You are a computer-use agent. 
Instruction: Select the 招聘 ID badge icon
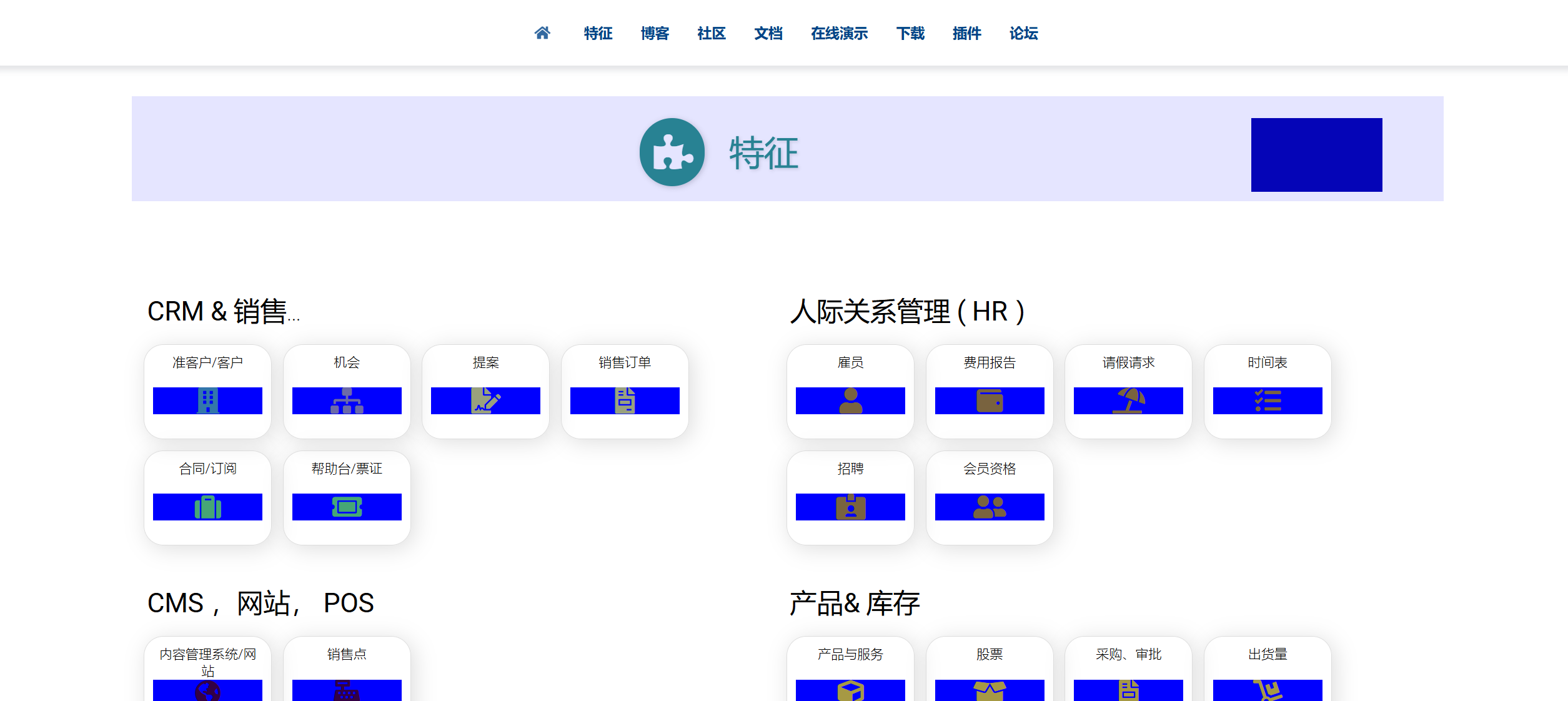[x=850, y=507]
